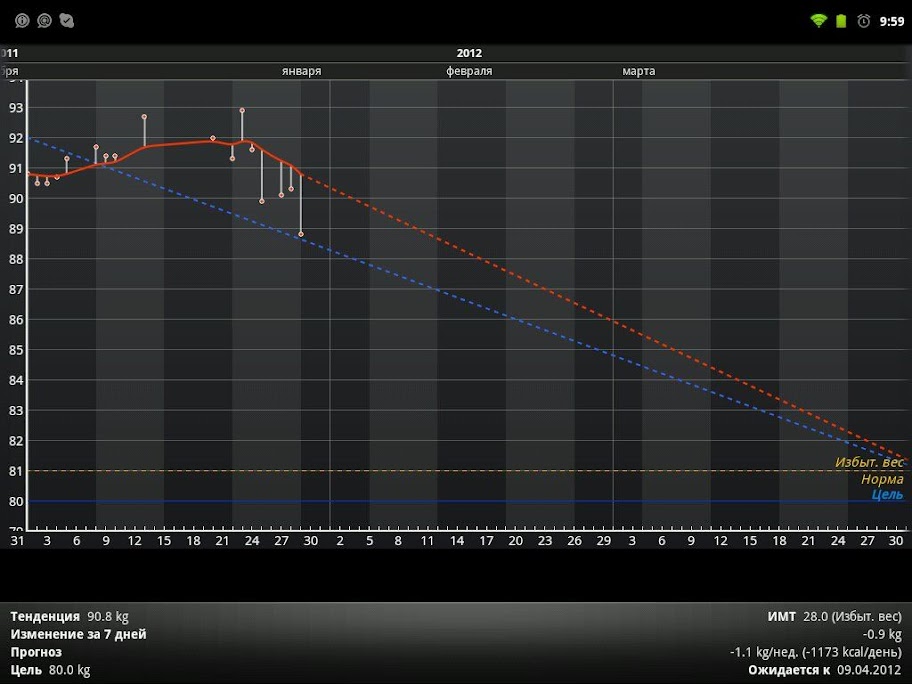This screenshot has width=912, height=684.
Task: Select the март month header
Action: tap(638, 71)
